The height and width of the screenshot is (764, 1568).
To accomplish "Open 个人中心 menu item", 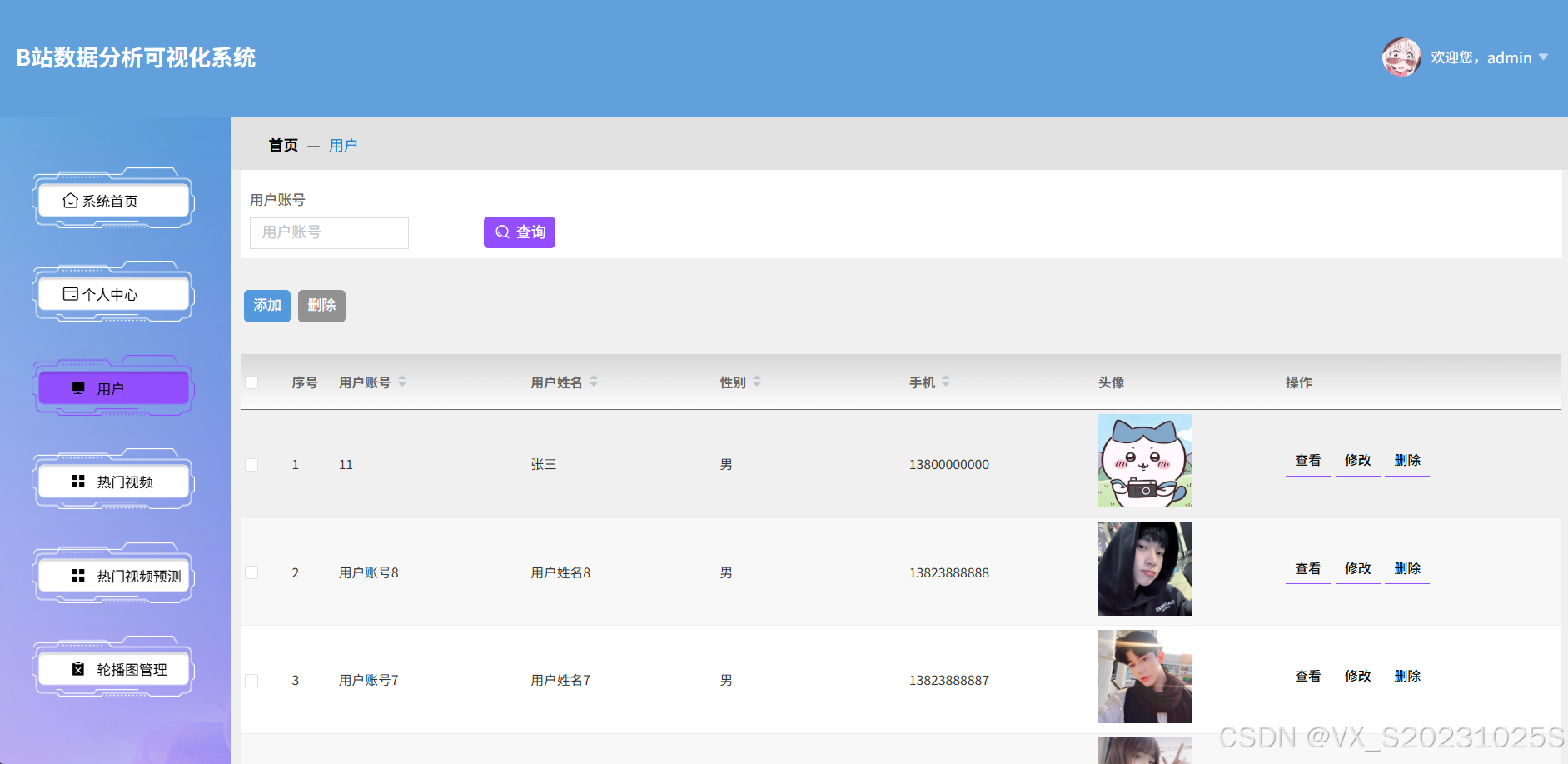I will click(x=114, y=294).
